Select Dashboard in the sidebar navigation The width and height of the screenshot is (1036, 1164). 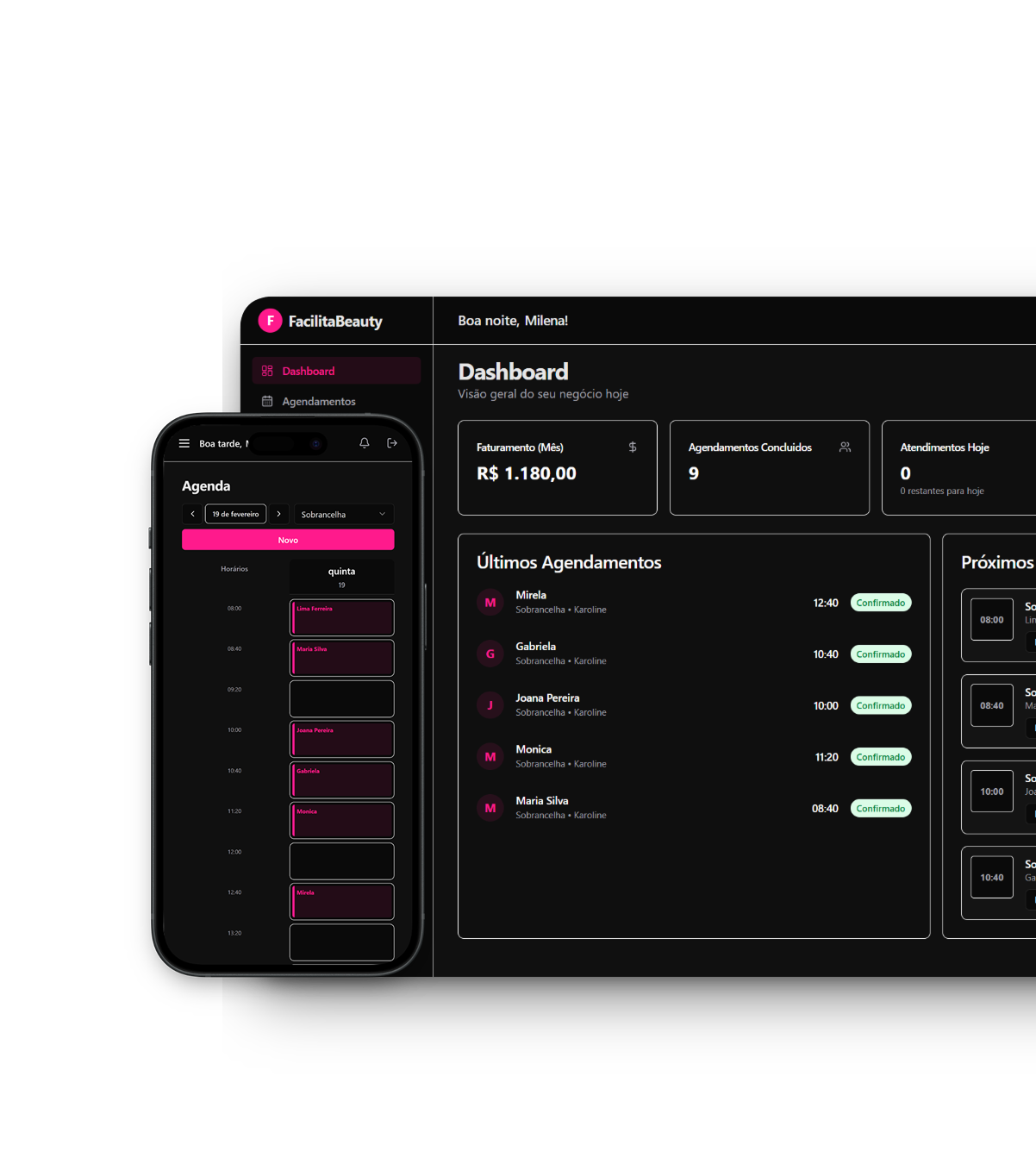pos(309,370)
